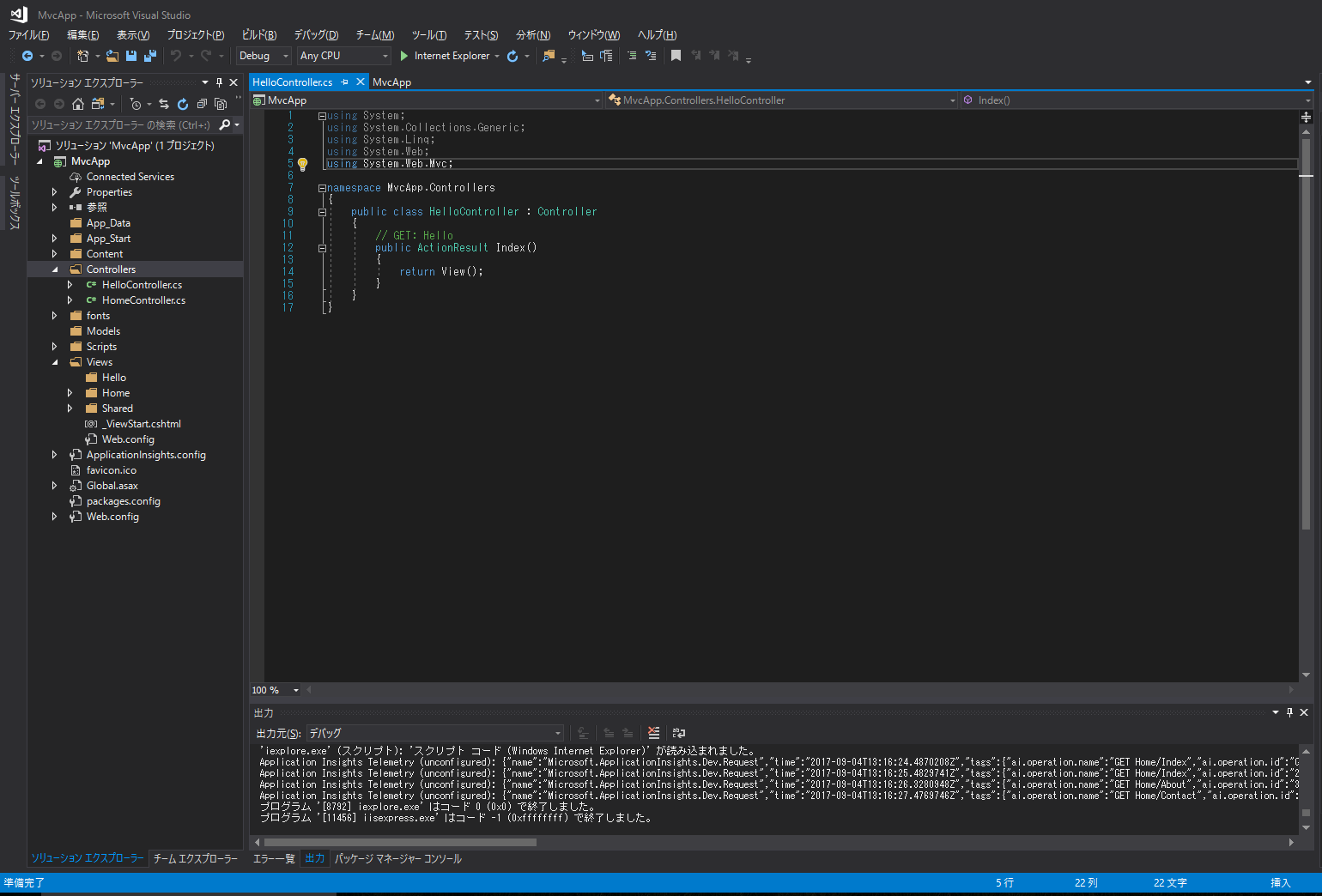
Task: Switch to チーム エクスプローラー at the bottom
Action: coord(195,857)
